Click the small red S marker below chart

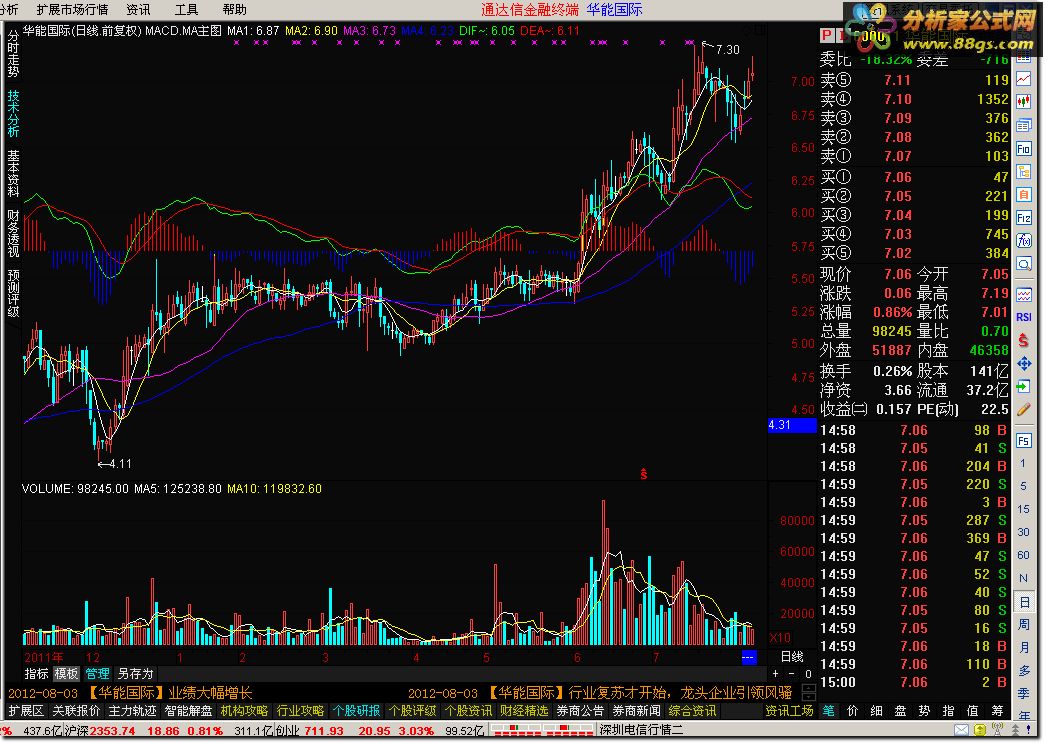pos(643,474)
